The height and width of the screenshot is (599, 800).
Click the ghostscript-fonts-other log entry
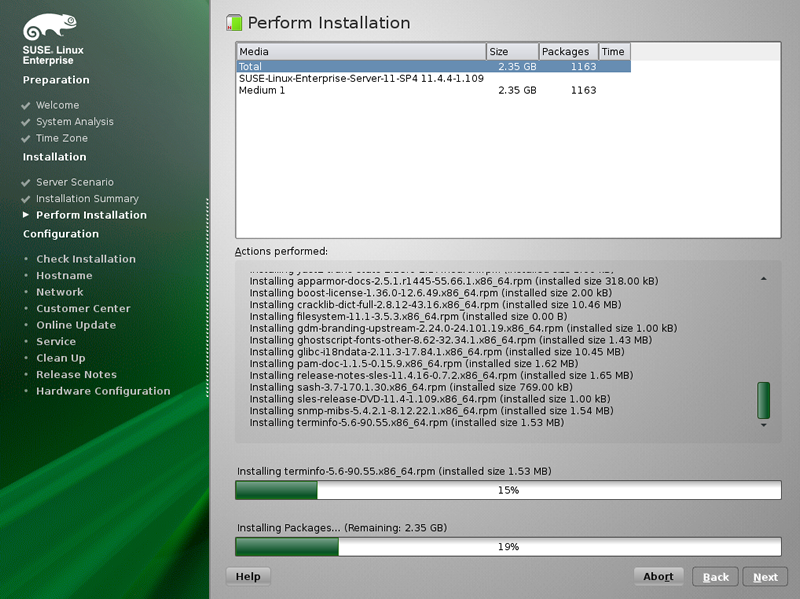pyautogui.click(x=451, y=340)
